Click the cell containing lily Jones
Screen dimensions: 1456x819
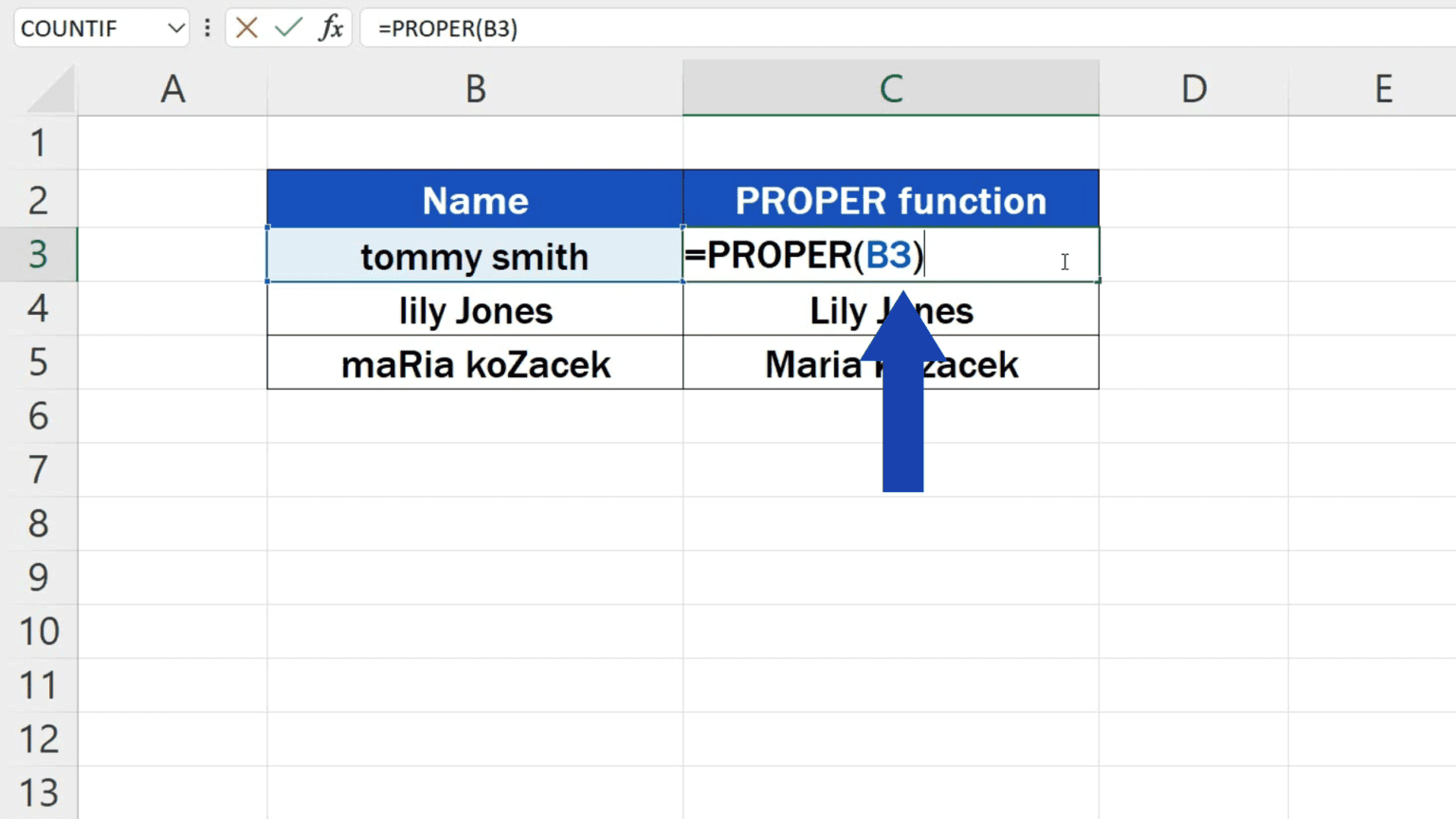474,309
